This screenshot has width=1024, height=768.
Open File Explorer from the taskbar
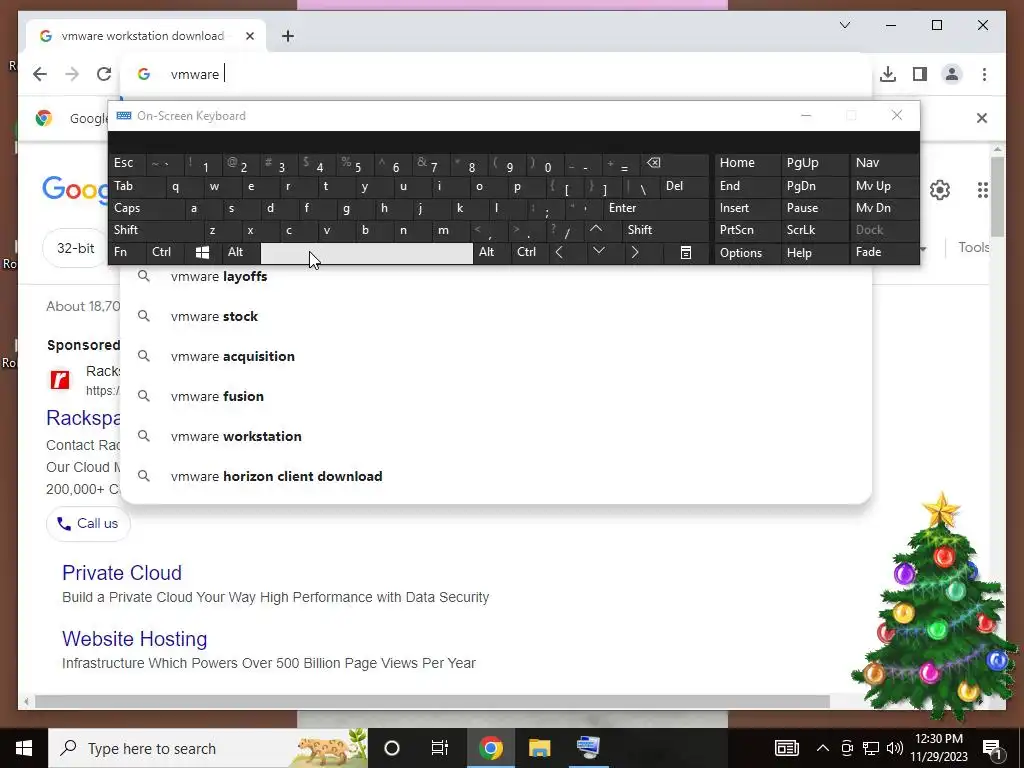click(x=539, y=748)
